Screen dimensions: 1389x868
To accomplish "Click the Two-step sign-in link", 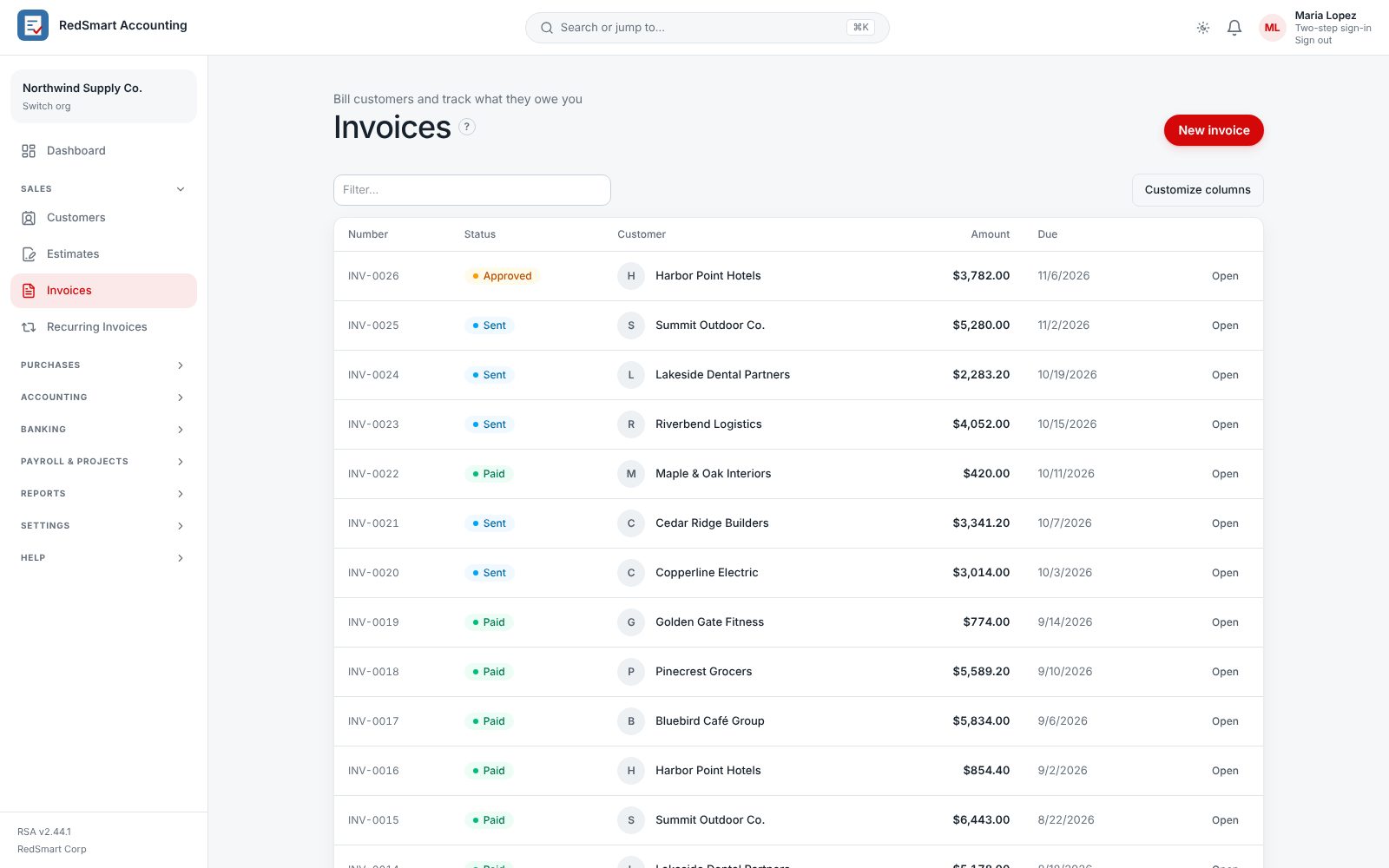I will pos(1333,29).
